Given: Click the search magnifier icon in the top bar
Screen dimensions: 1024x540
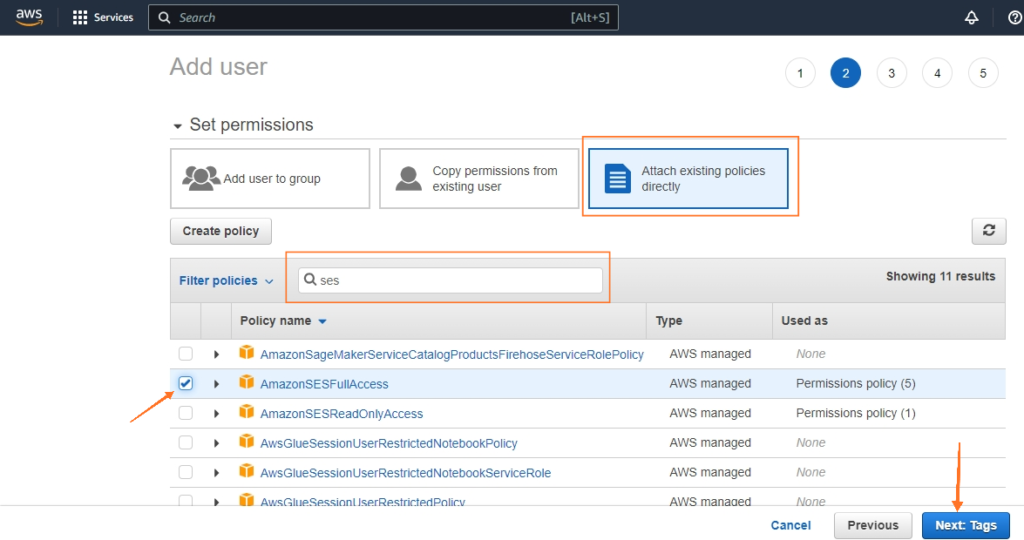Looking at the screenshot, I should tap(165, 18).
